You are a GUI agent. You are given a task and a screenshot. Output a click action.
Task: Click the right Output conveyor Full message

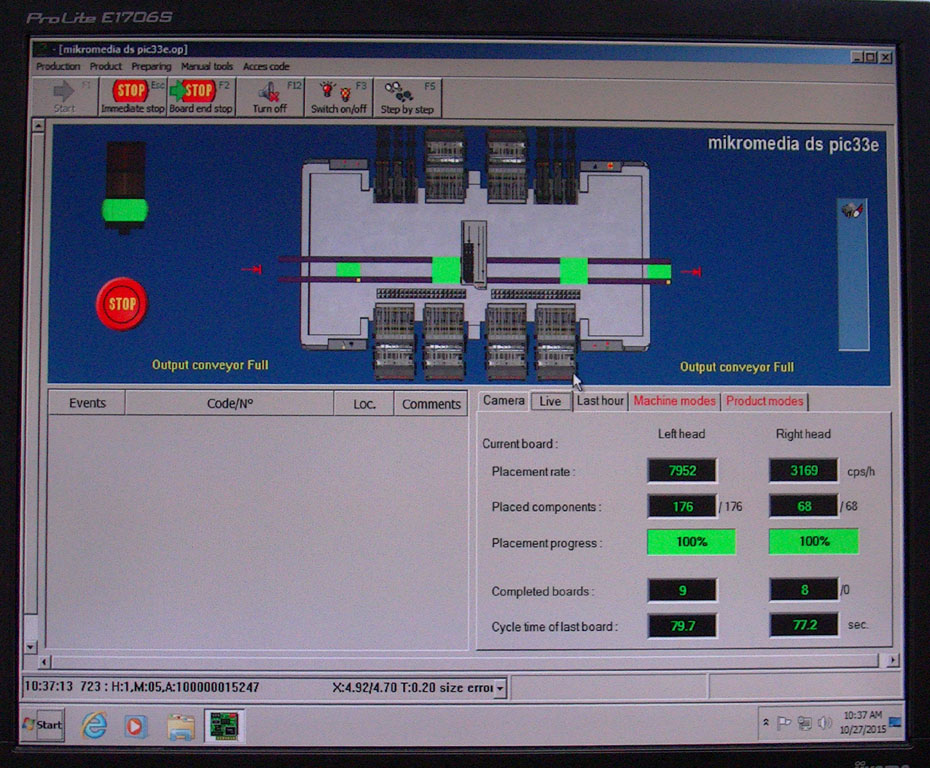[737, 367]
